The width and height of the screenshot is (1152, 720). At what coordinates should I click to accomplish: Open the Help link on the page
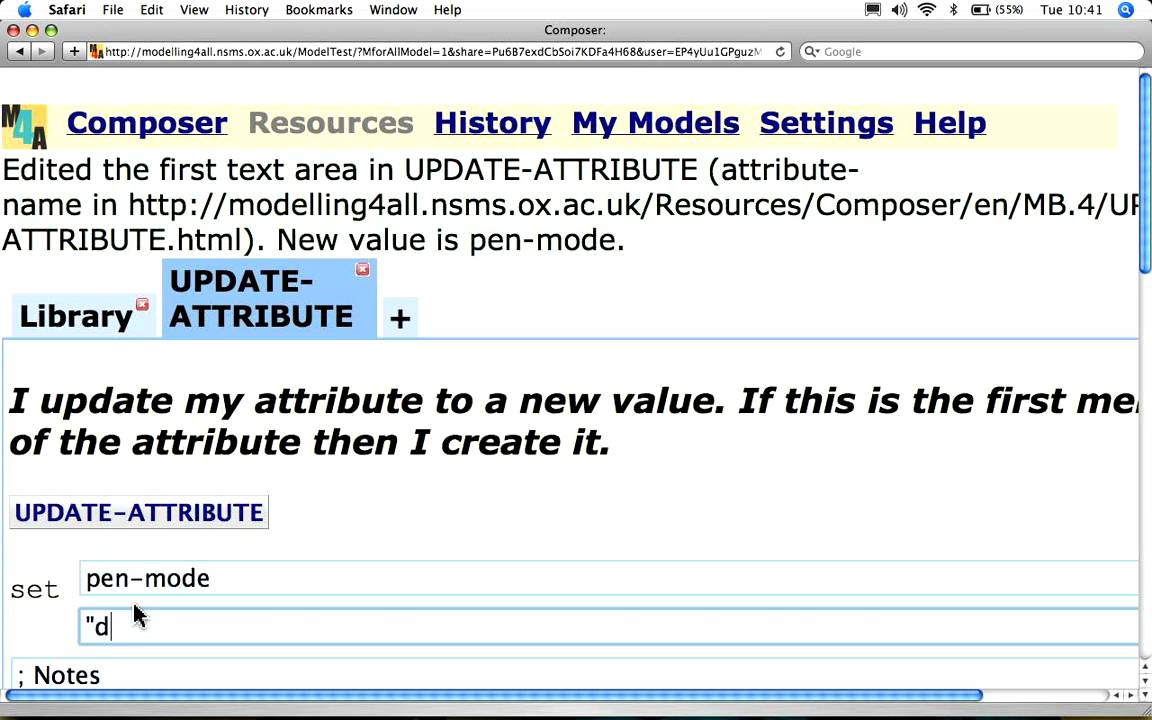coord(950,123)
